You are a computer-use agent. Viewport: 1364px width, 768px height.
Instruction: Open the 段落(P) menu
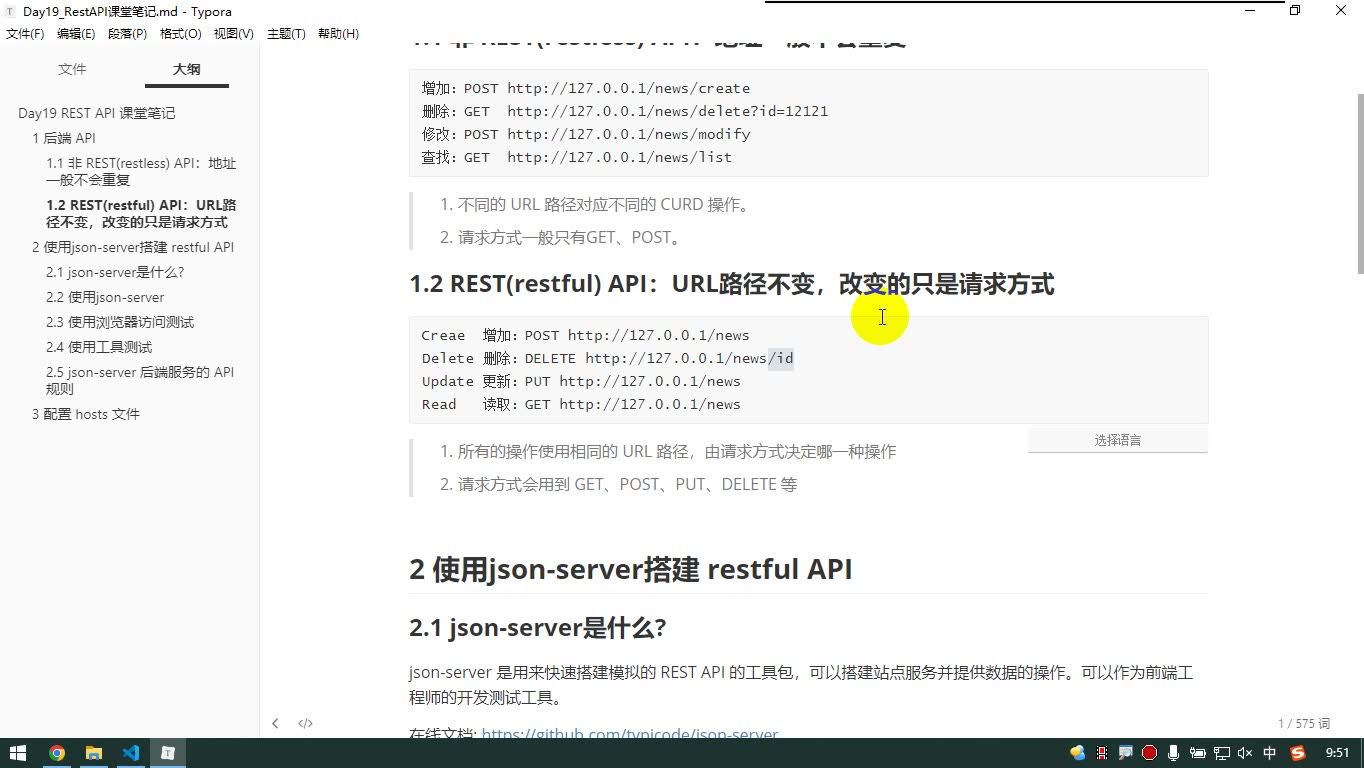127,34
